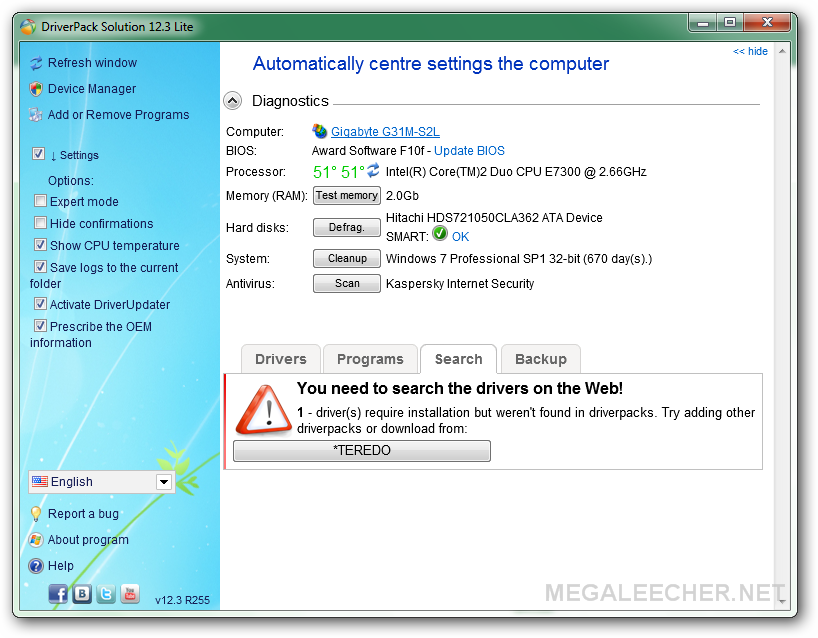This screenshot has width=818, height=638.
Task: Click the Report a bug lightbulb icon
Action: click(36, 514)
